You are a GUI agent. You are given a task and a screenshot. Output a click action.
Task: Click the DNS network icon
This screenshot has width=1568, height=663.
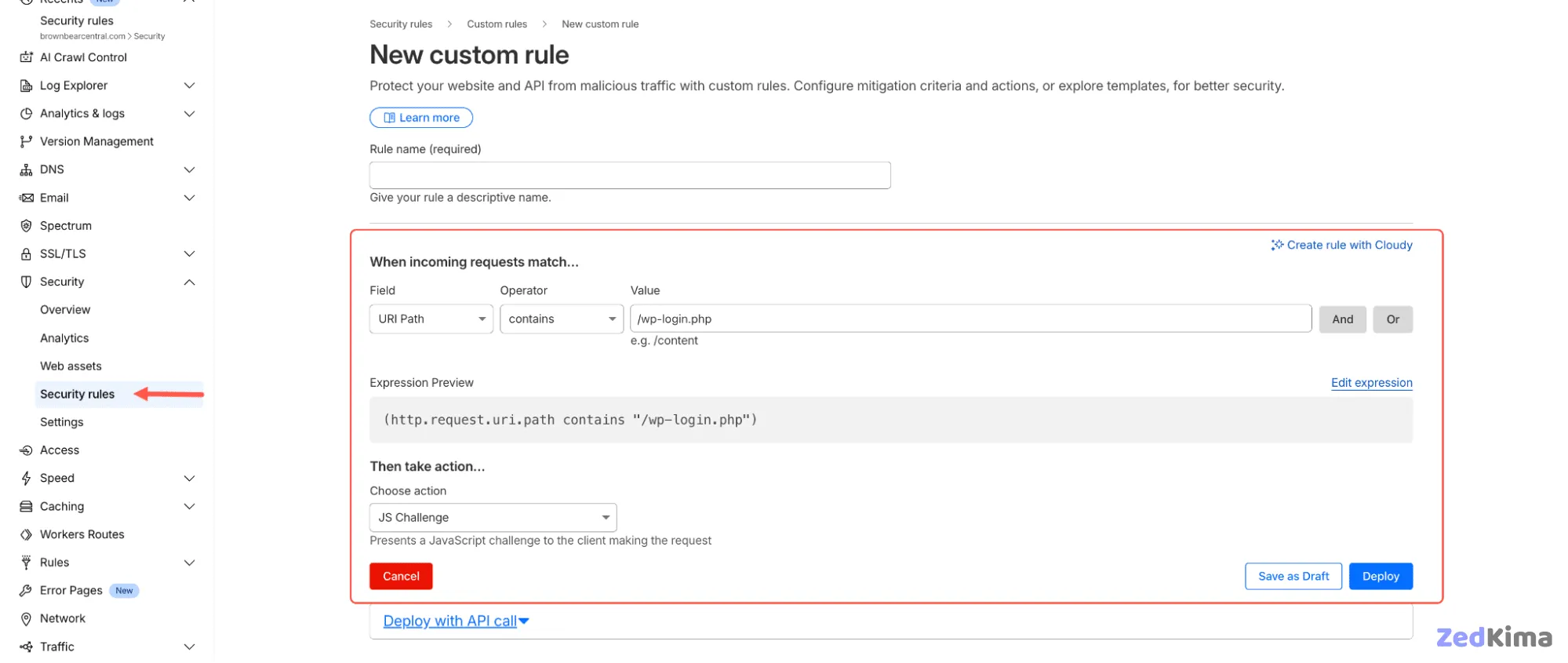(x=26, y=169)
